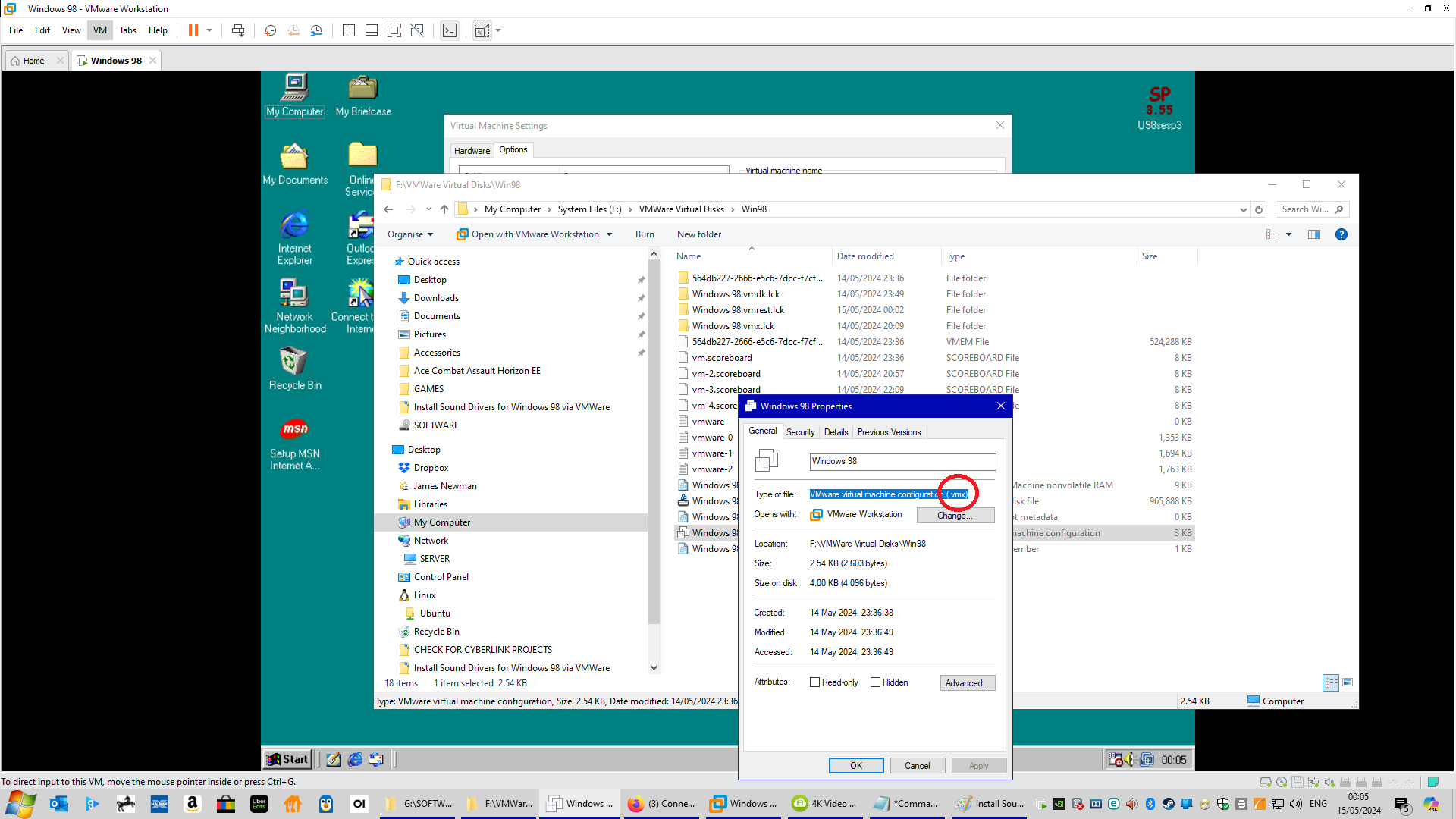Viewport: 1456px width, 819px height.
Task: Click the take snapshot icon
Action: [270, 30]
